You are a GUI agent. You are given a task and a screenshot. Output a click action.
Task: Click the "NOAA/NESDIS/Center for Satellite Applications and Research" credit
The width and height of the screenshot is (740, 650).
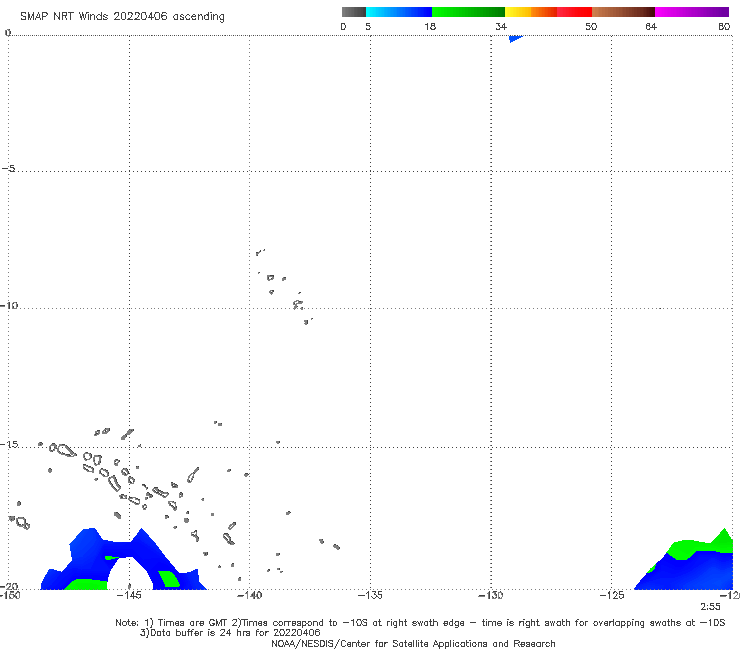pyautogui.click(x=413, y=643)
